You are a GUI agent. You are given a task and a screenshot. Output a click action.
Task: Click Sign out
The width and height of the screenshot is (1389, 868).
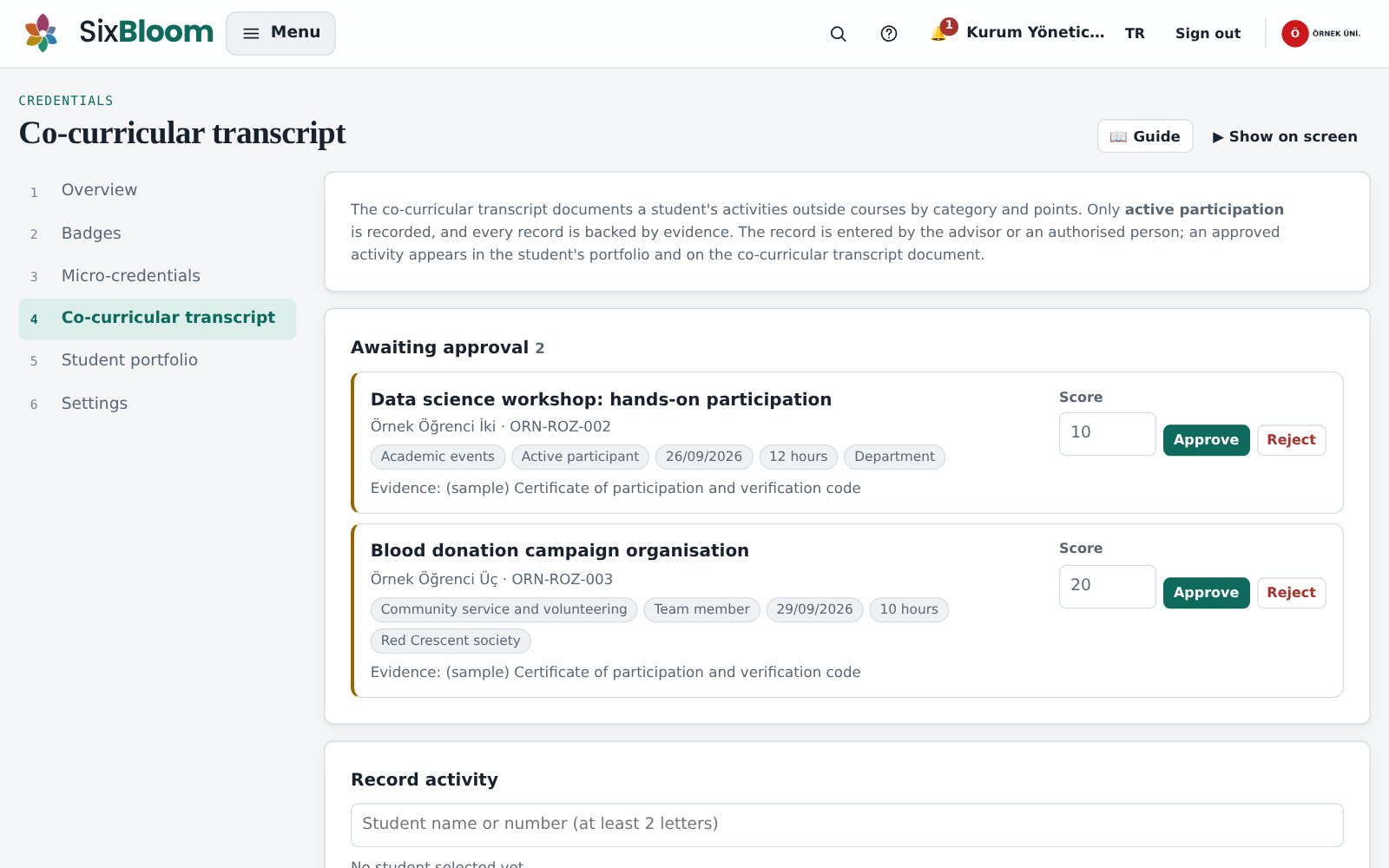(x=1208, y=33)
